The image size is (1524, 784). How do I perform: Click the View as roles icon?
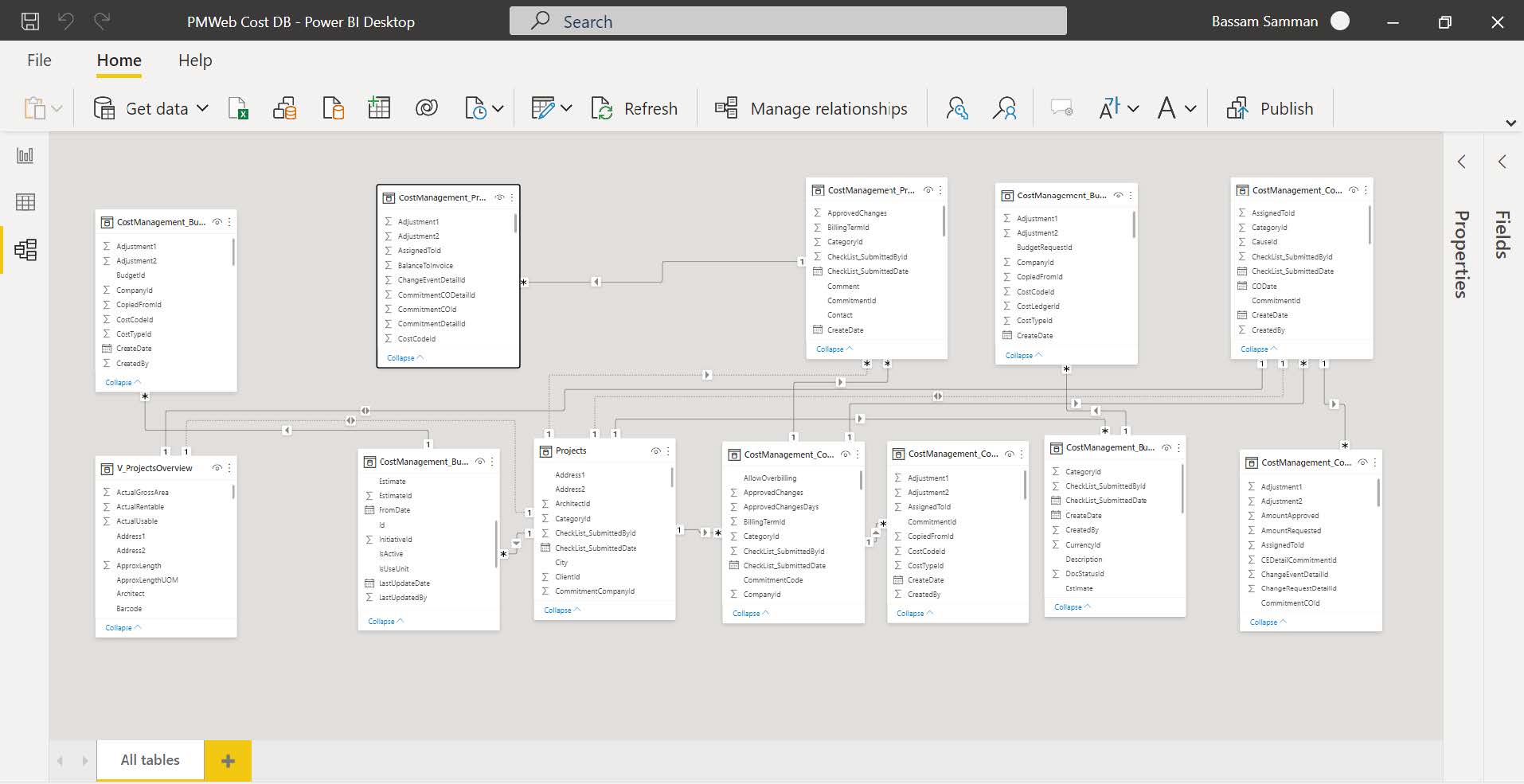[x=1005, y=108]
